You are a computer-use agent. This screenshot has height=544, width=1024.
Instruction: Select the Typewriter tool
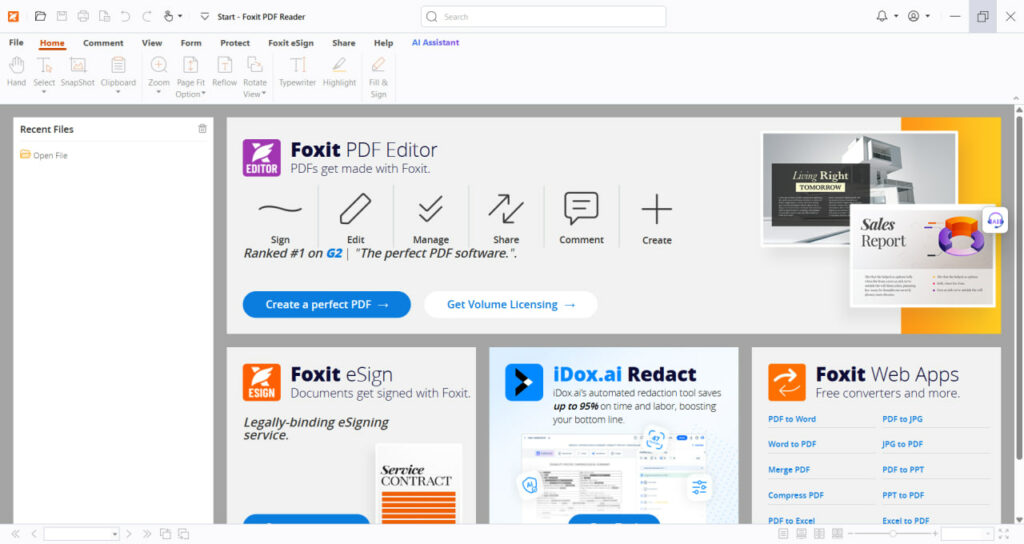pos(297,72)
